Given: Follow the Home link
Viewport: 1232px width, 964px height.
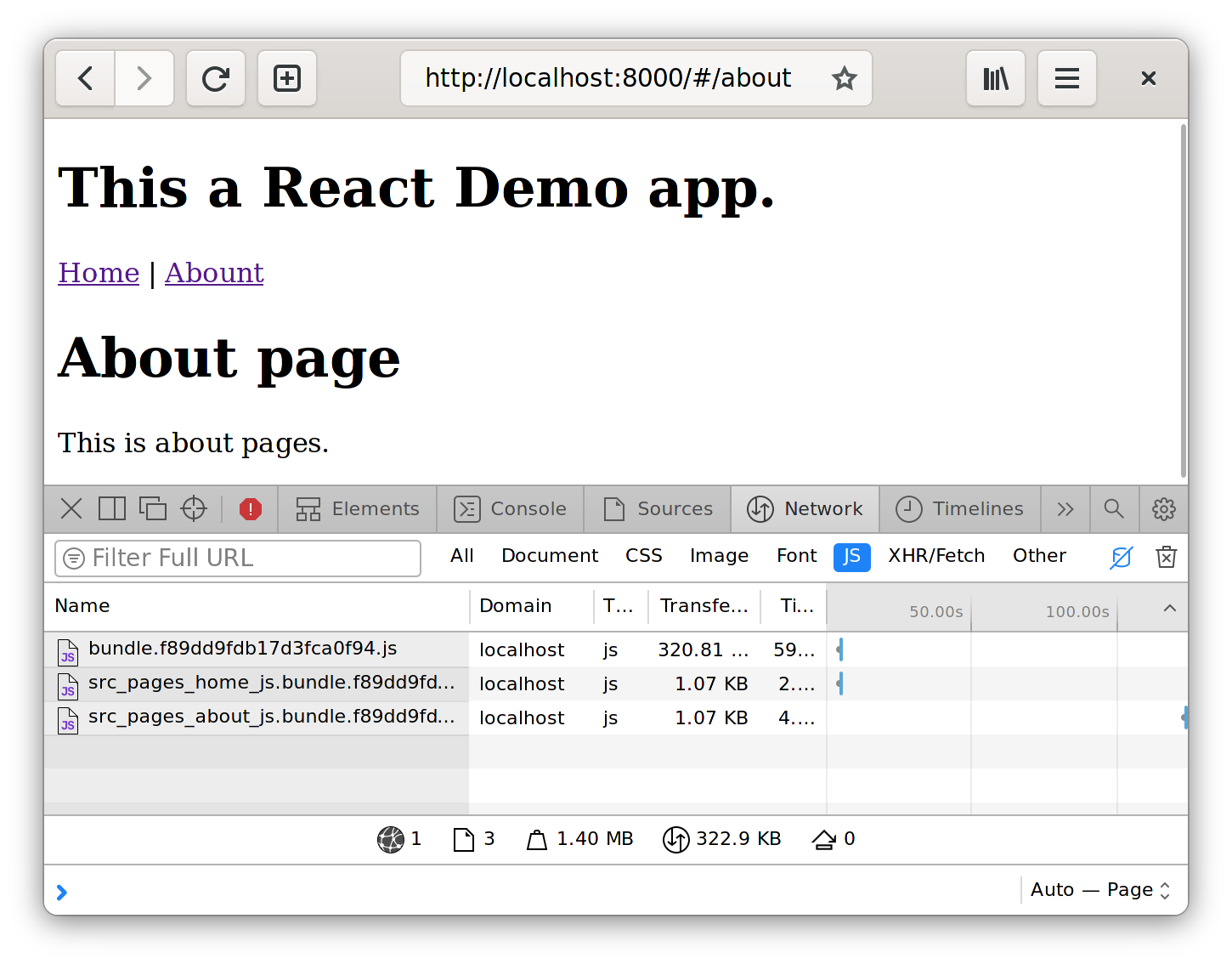Looking at the screenshot, I should 99,273.
